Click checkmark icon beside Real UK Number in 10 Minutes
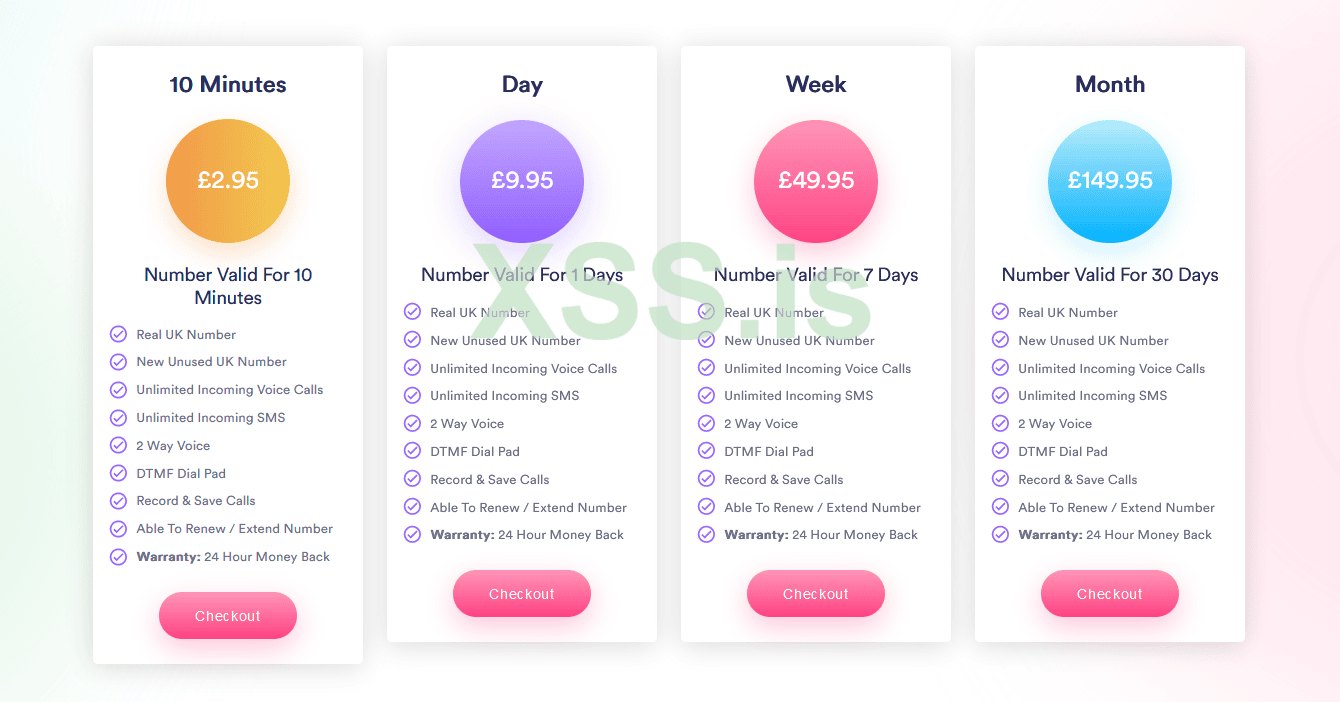1340x702 pixels. (x=118, y=334)
